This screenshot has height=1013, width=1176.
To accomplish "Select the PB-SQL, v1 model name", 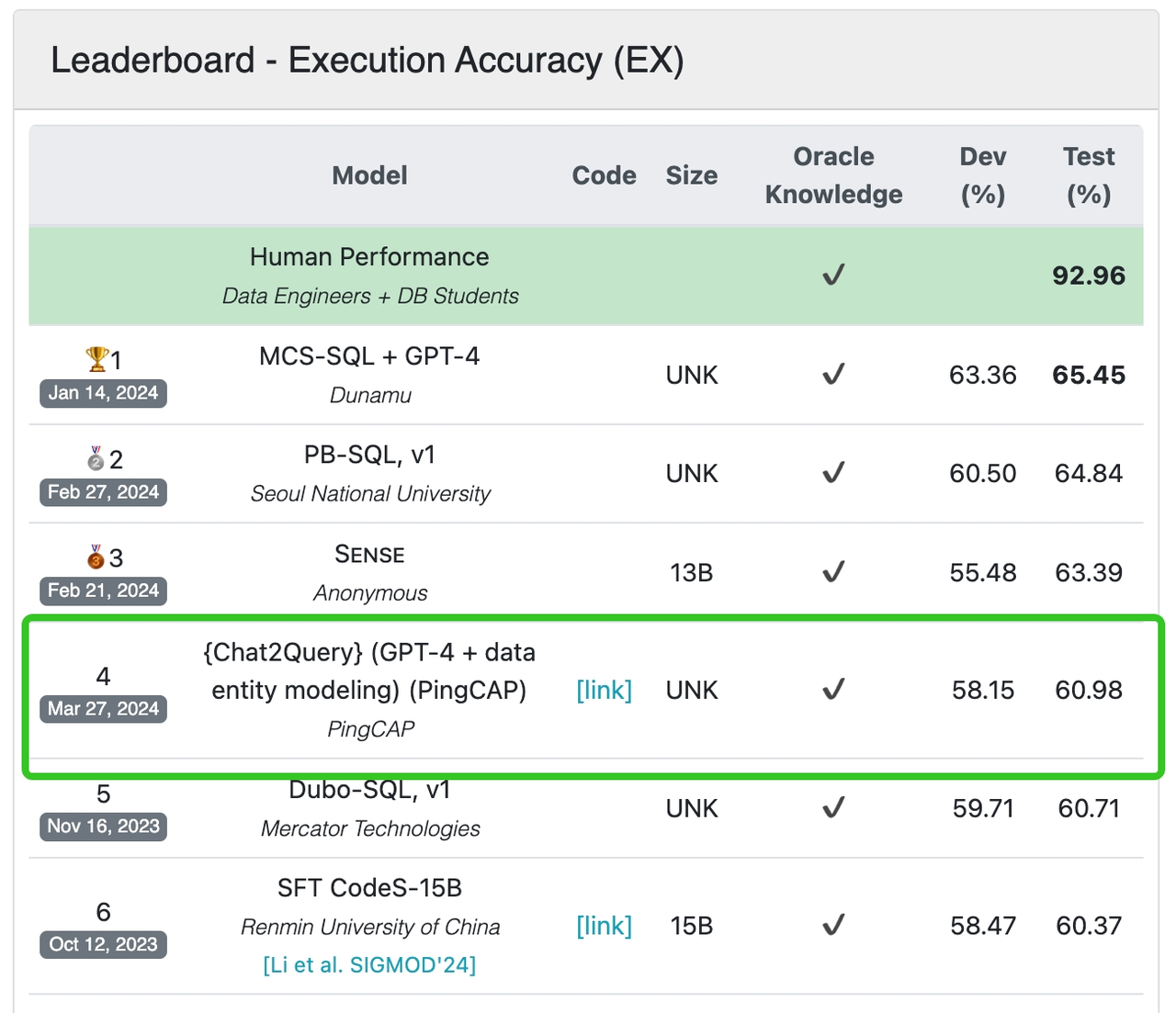I will coord(369,455).
